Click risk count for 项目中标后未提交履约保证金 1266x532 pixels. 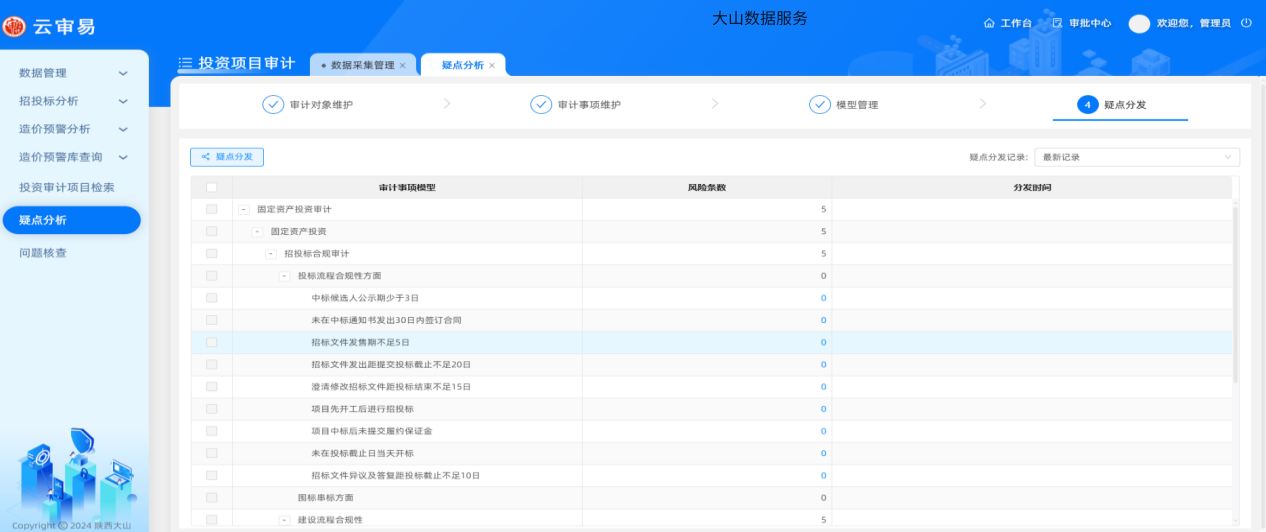point(824,431)
